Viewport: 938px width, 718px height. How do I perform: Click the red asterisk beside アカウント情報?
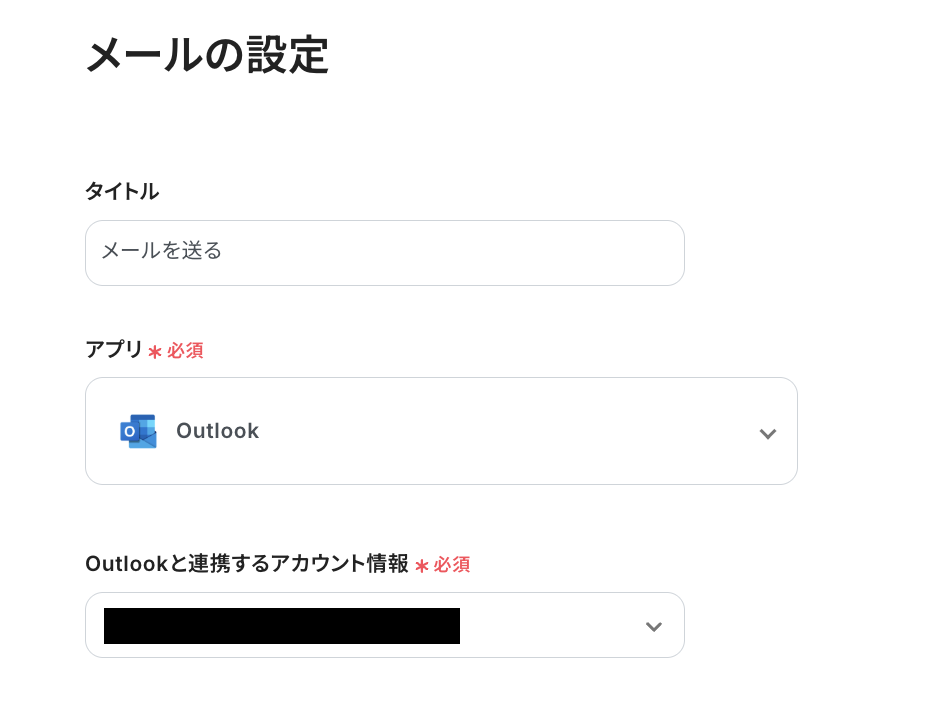coord(422,566)
